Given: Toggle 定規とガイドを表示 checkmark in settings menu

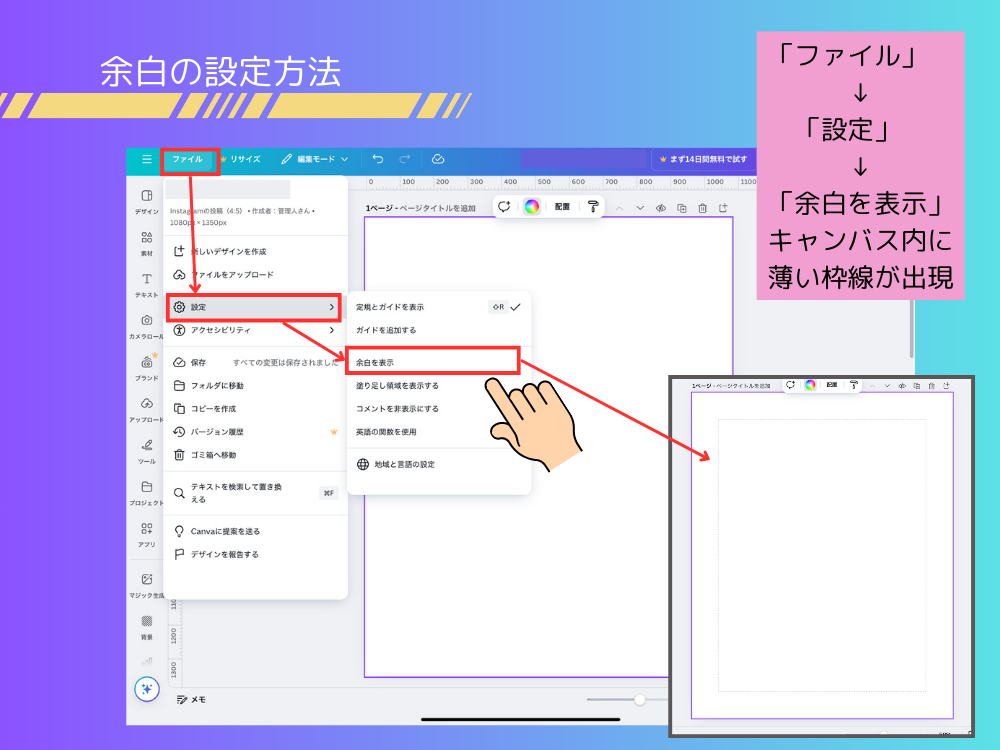Looking at the screenshot, I should pyautogui.click(x=428, y=307).
